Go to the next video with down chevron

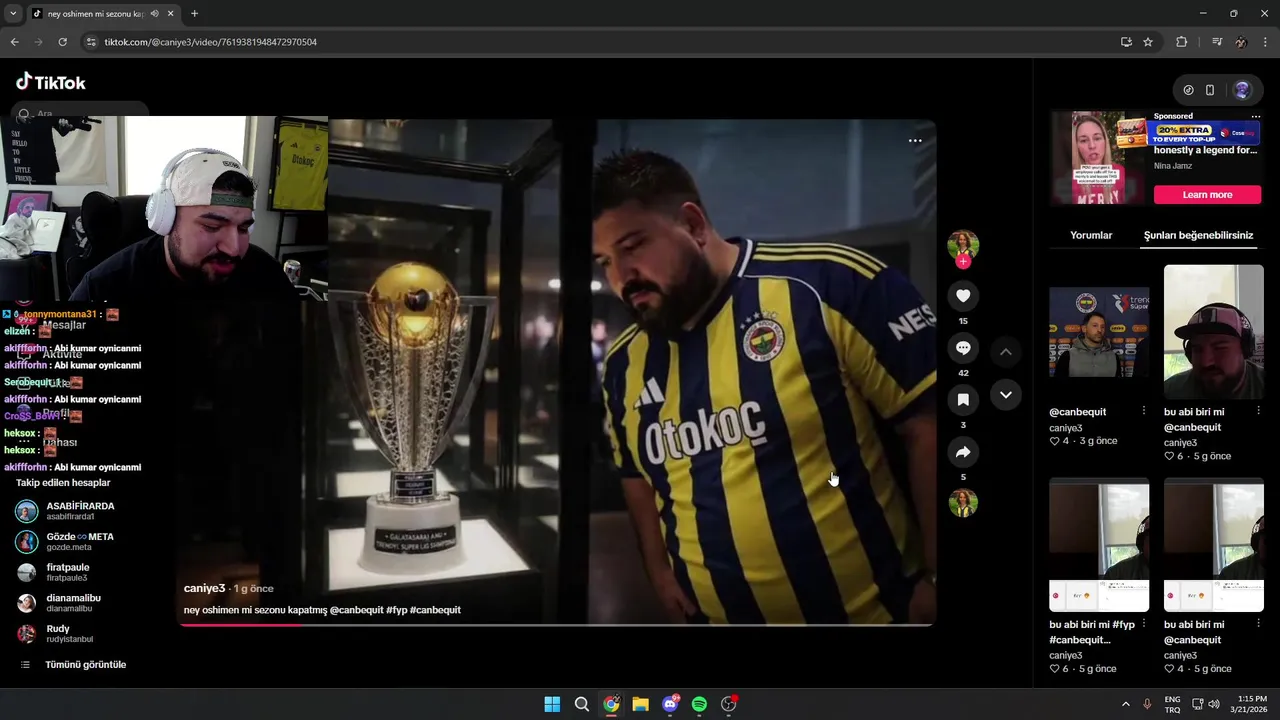point(1006,395)
